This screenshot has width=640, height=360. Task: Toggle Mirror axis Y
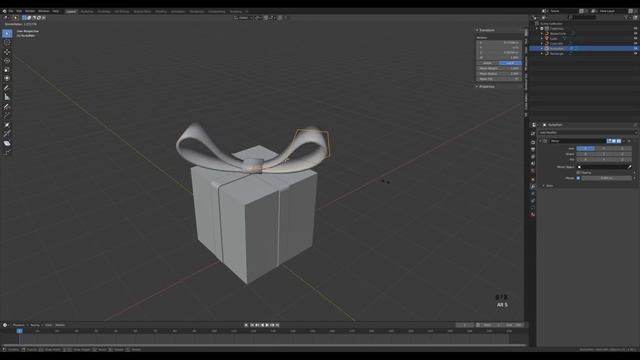(604, 149)
